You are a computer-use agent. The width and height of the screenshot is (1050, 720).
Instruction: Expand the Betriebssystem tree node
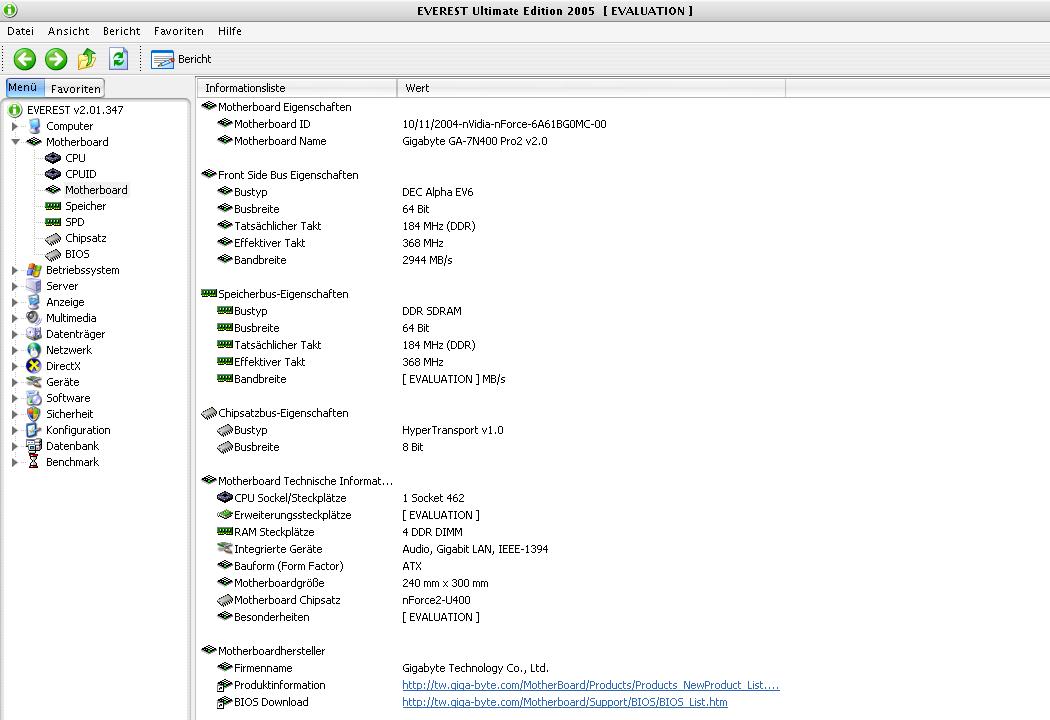[15, 270]
